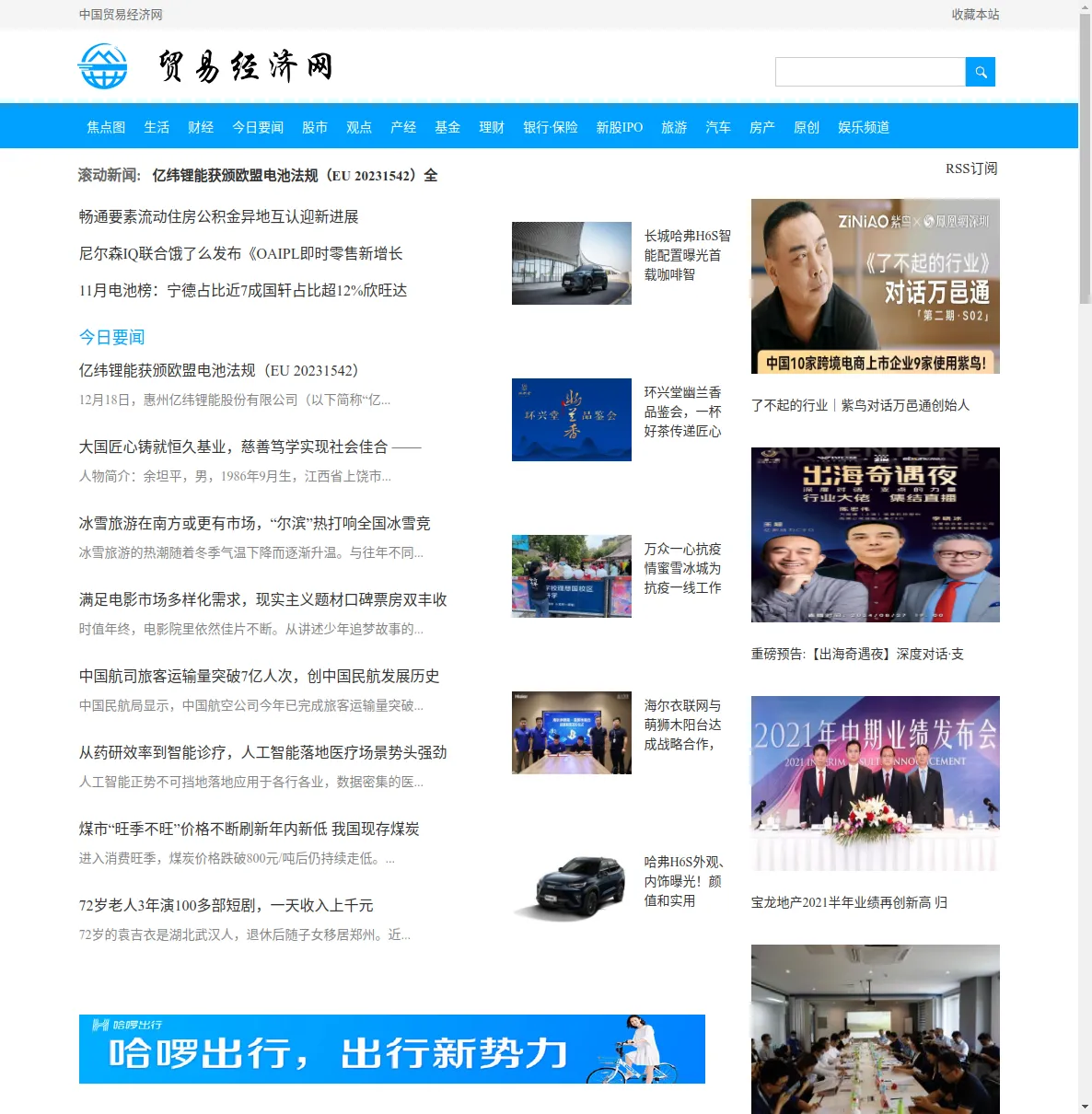
Task: Open the 冰雪旅游在南方或更有市场 article
Action: point(254,523)
